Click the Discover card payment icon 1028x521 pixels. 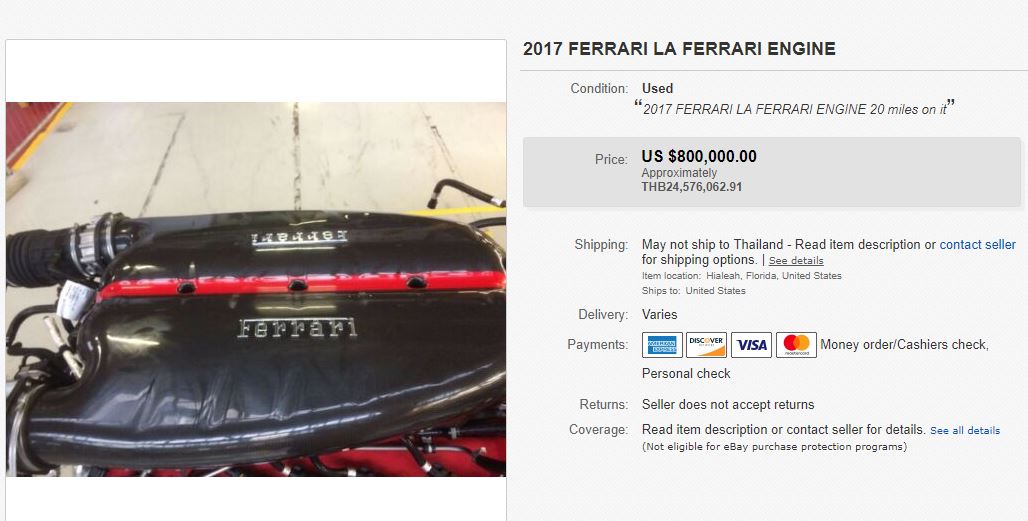(x=706, y=345)
